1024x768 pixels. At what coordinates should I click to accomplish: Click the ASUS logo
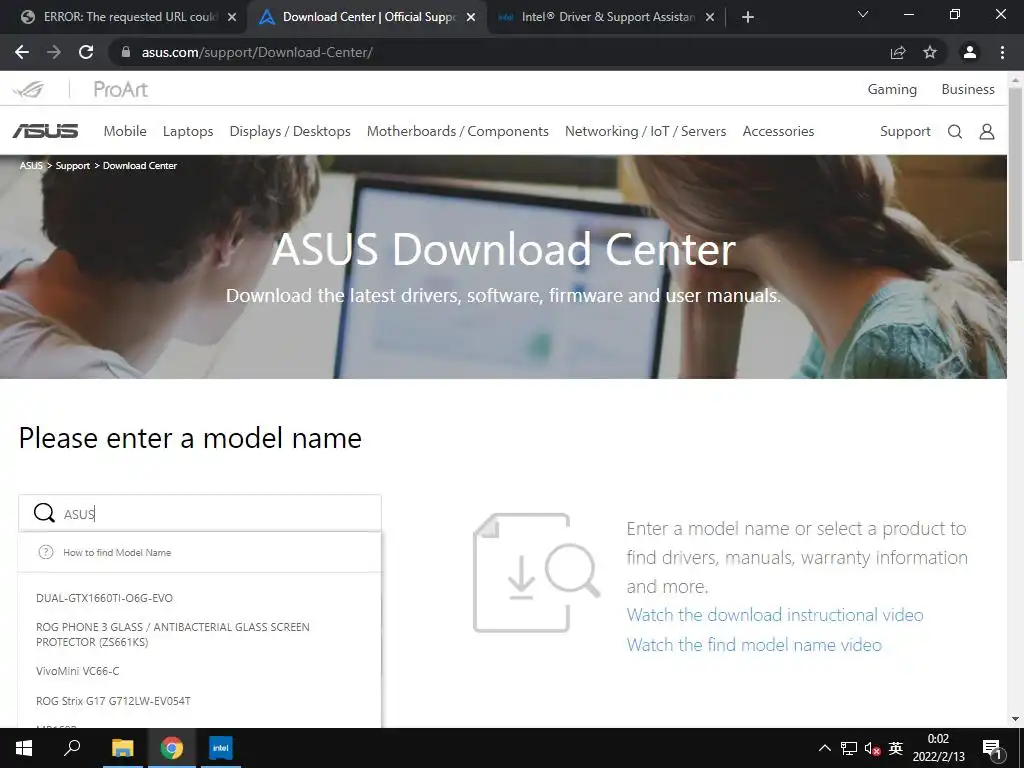pos(45,131)
